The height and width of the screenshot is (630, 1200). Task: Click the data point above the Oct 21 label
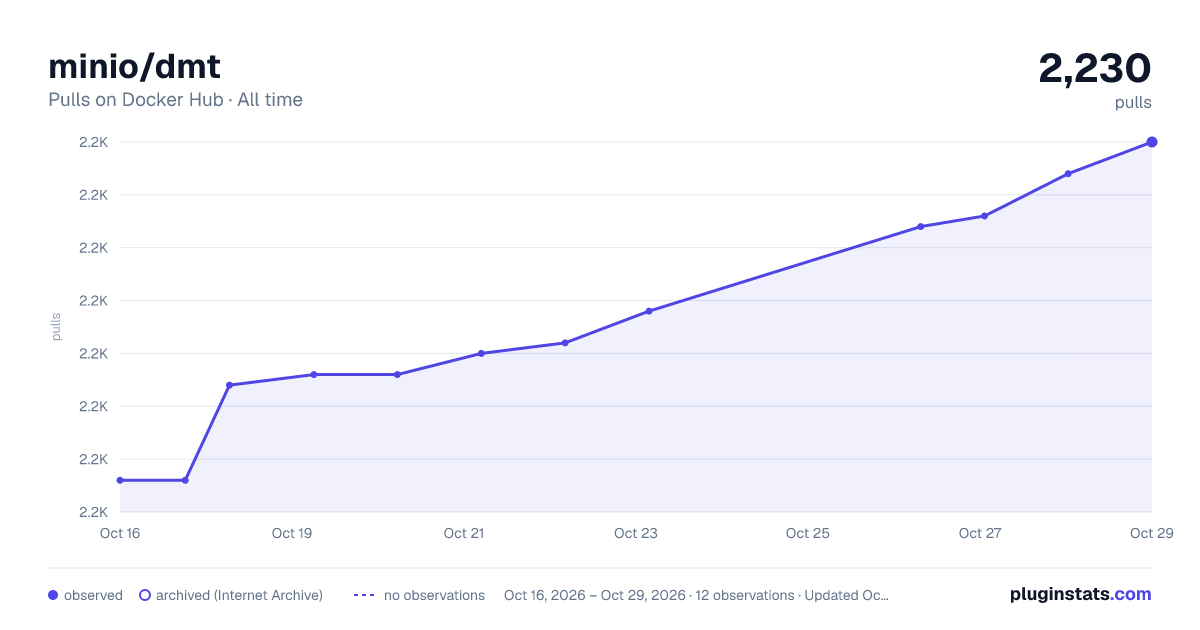tap(481, 353)
